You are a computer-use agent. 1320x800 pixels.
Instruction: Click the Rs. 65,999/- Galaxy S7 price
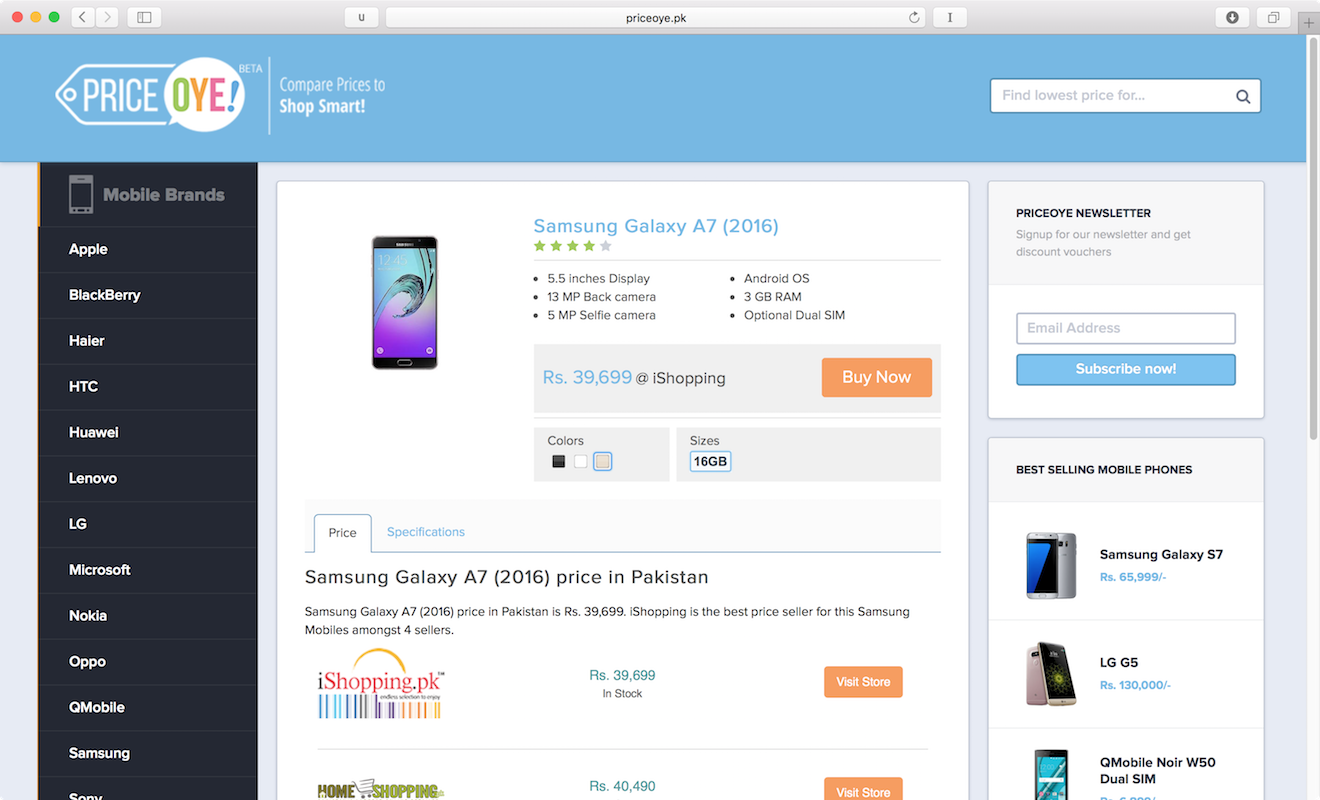click(x=1133, y=577)
